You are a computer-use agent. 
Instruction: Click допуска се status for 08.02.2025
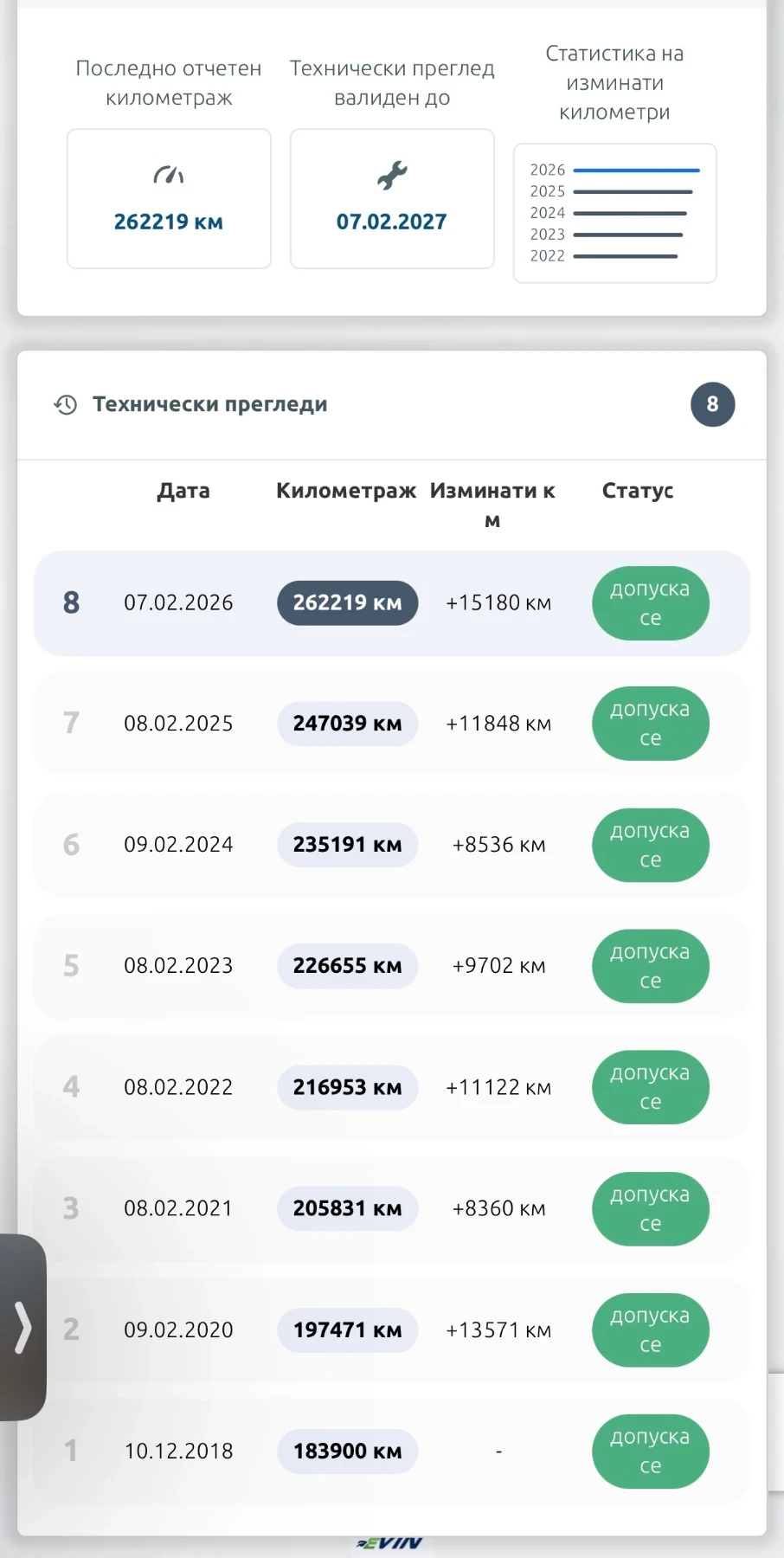coord(651,724)
